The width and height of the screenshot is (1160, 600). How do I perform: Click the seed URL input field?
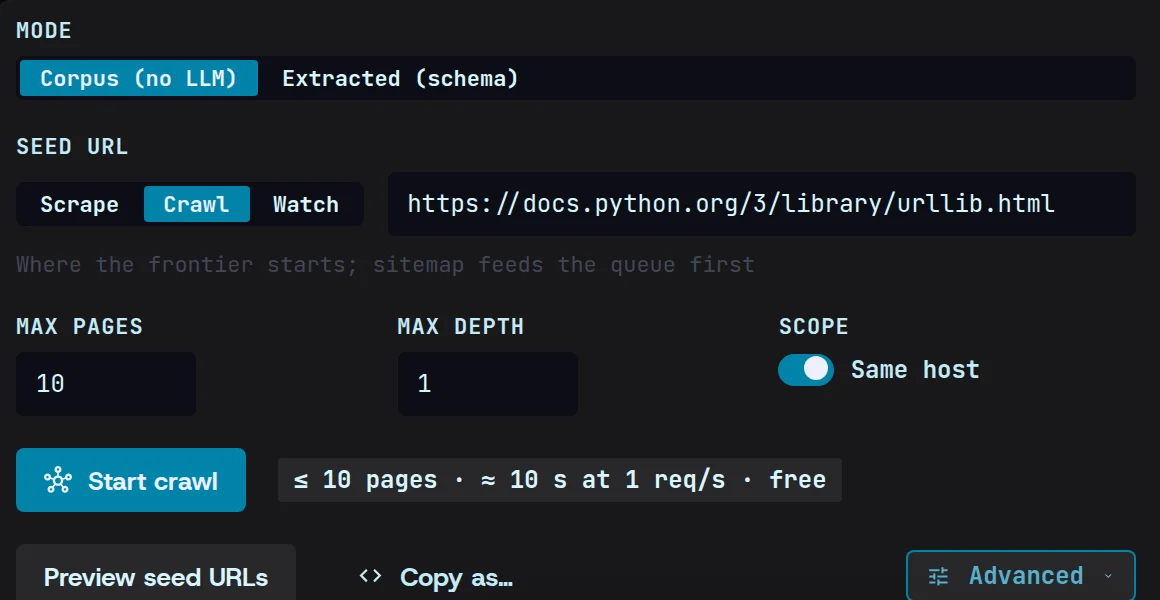point(761,204)
